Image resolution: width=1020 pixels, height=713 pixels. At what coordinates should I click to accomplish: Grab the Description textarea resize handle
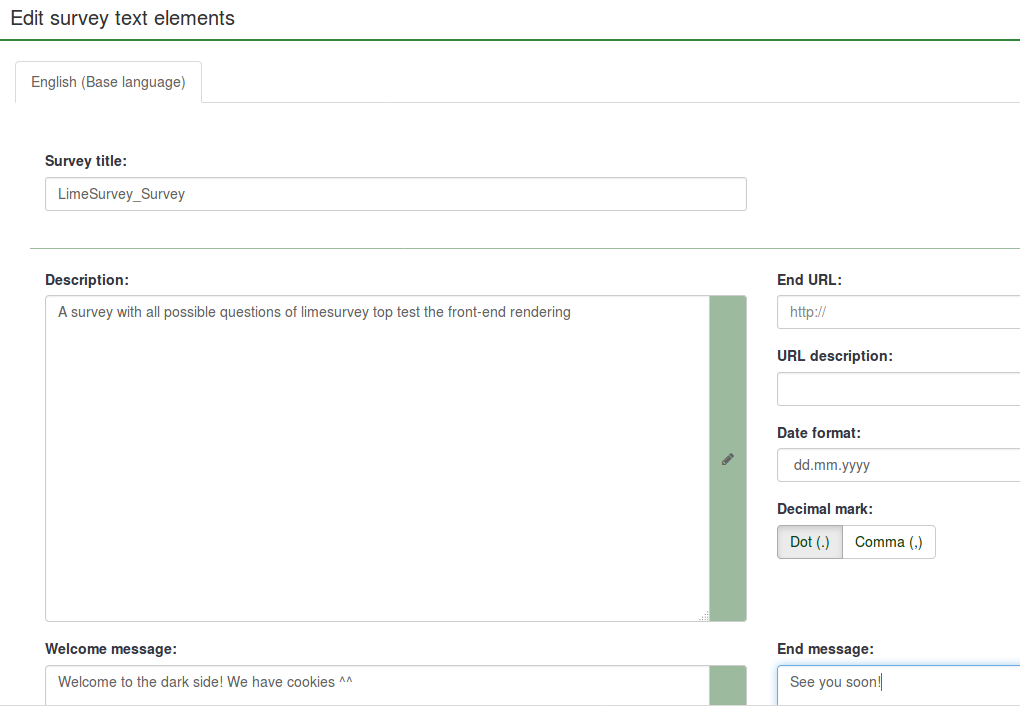point(704,616)
